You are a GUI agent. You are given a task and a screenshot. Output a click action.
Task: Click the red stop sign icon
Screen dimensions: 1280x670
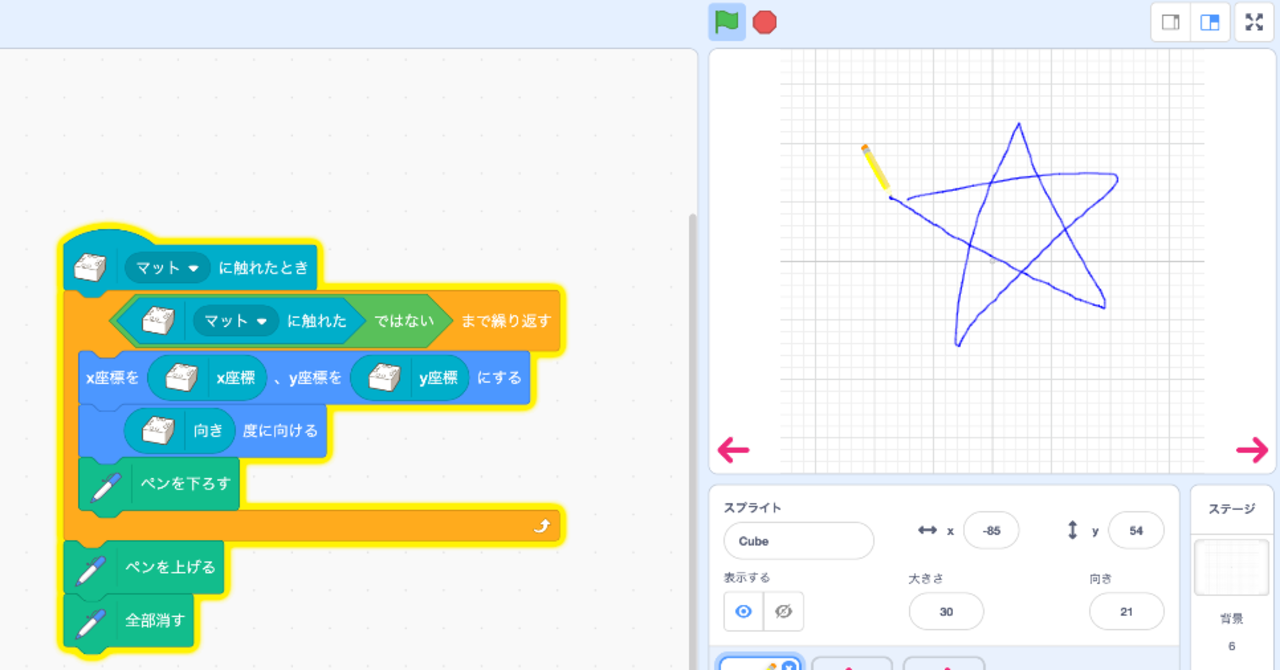[764, 22]
